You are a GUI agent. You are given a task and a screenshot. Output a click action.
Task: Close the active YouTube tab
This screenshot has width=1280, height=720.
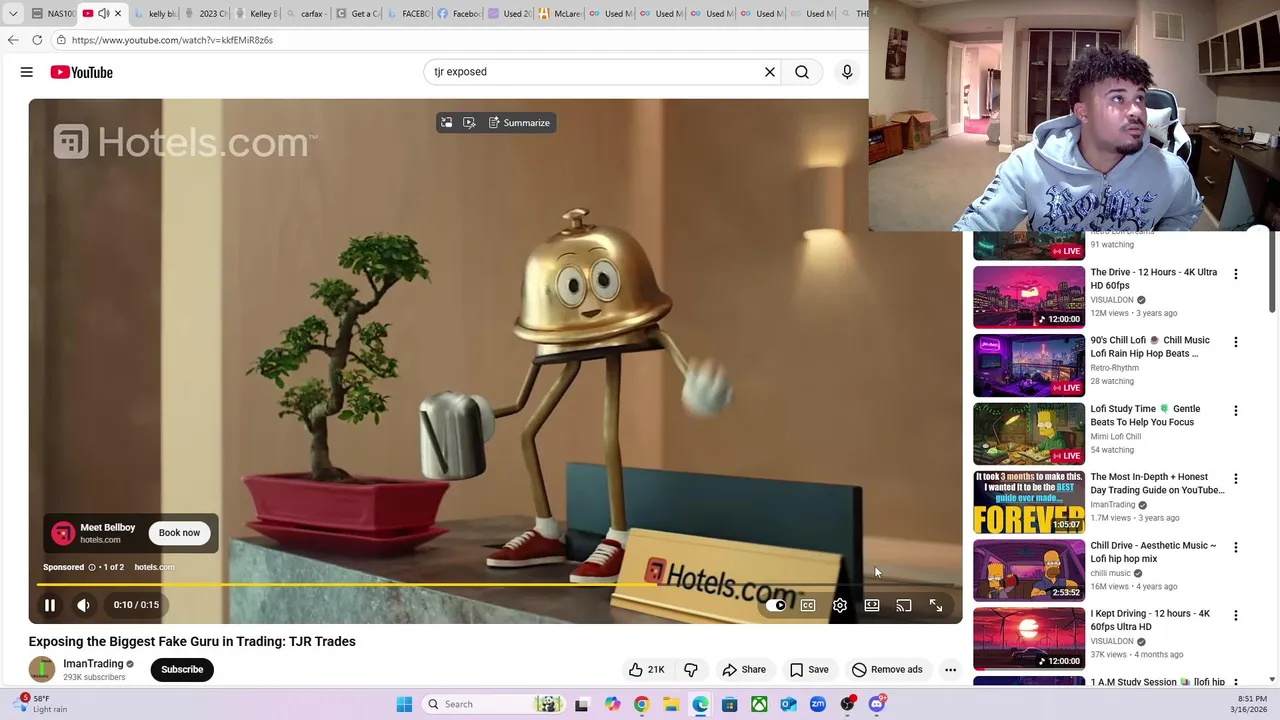[118, 14]
